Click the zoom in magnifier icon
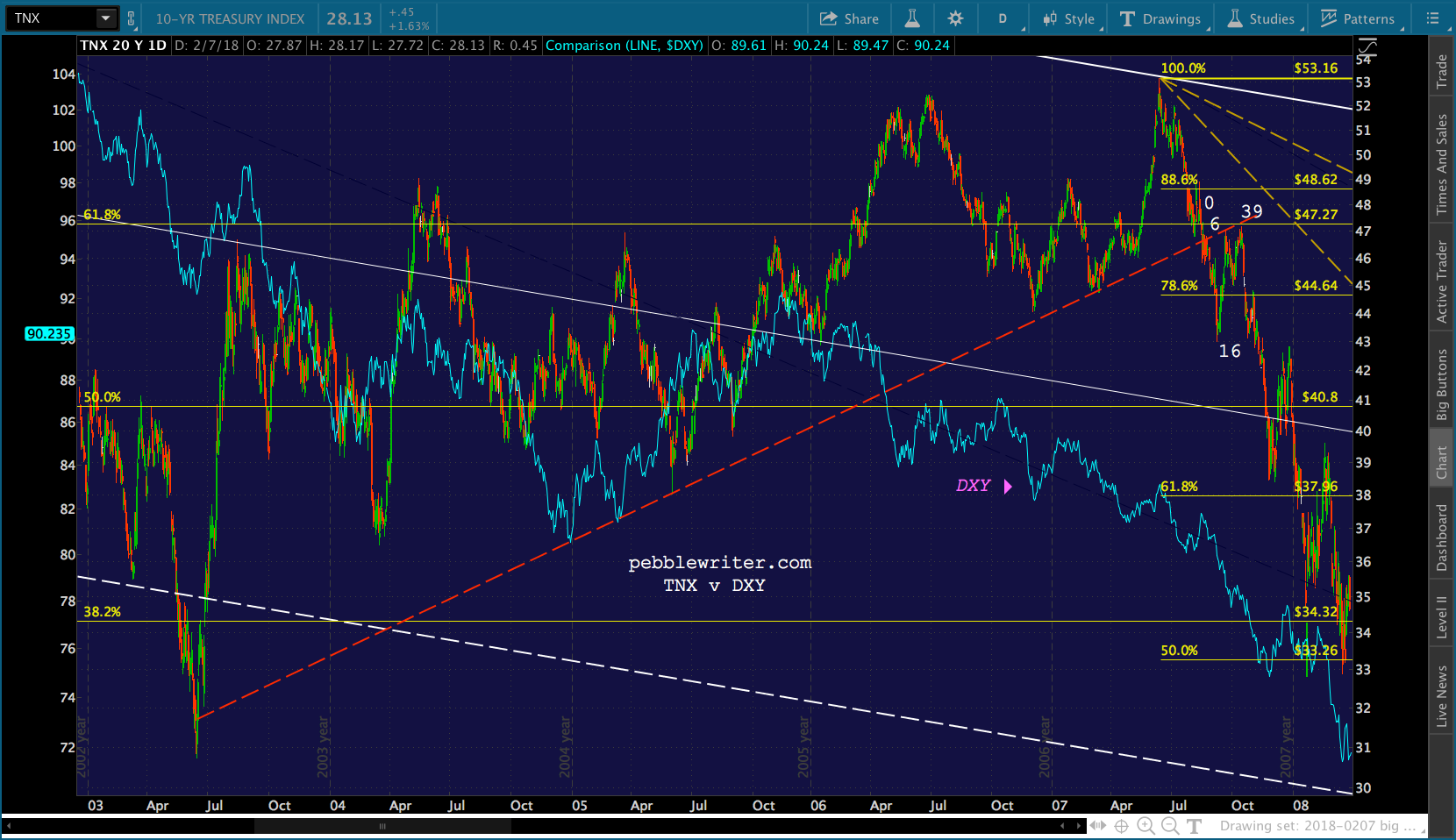Viewport: 1456px width, 840px height. pyautogui.click(x=1146, y=826)
